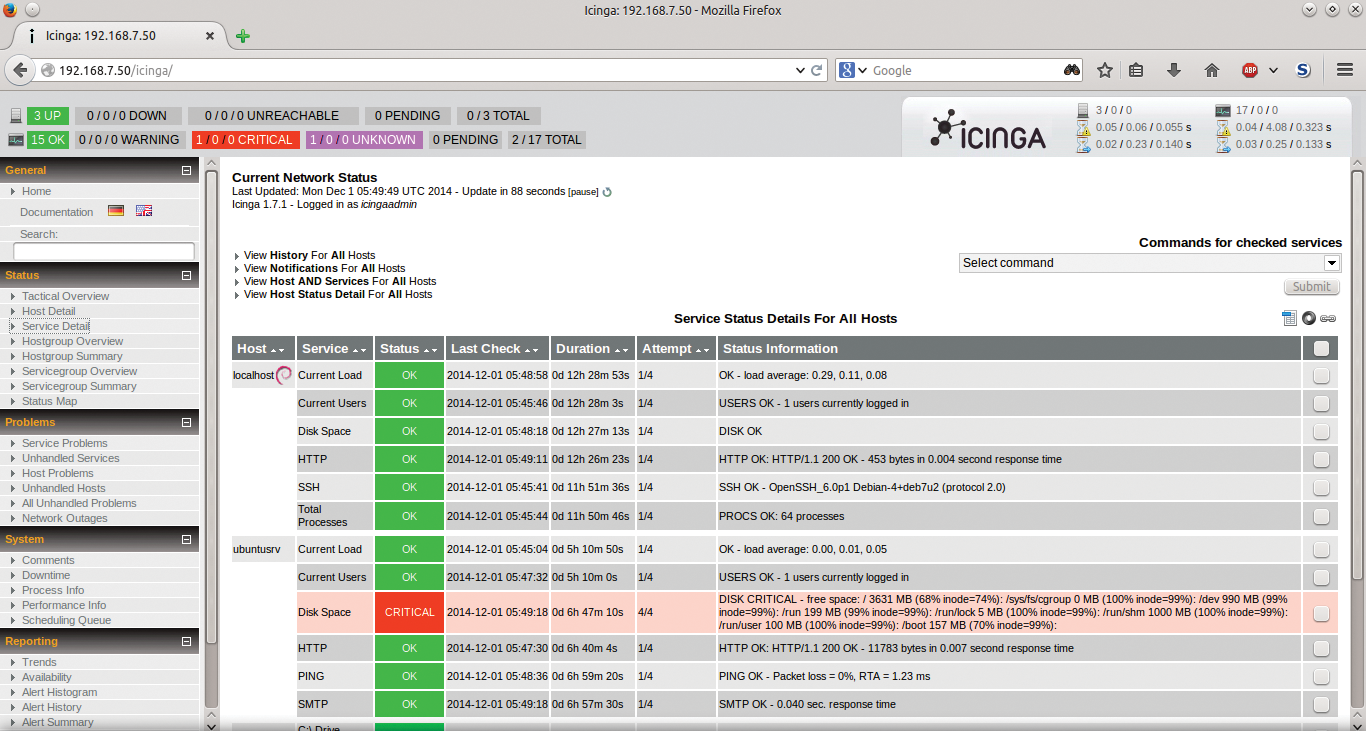Click the Submit button
1366x731 pixels.
click(x=1311, y=286)
